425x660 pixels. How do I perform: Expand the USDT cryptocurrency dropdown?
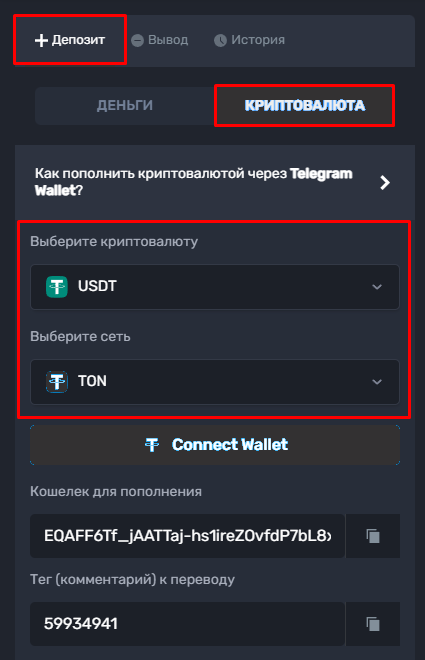click(x=215, y=287)
